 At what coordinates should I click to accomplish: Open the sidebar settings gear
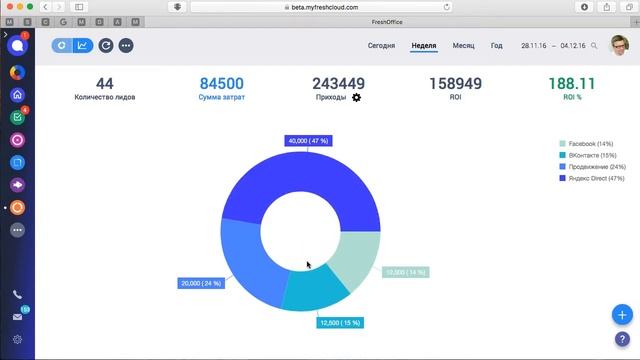(17, 339)
